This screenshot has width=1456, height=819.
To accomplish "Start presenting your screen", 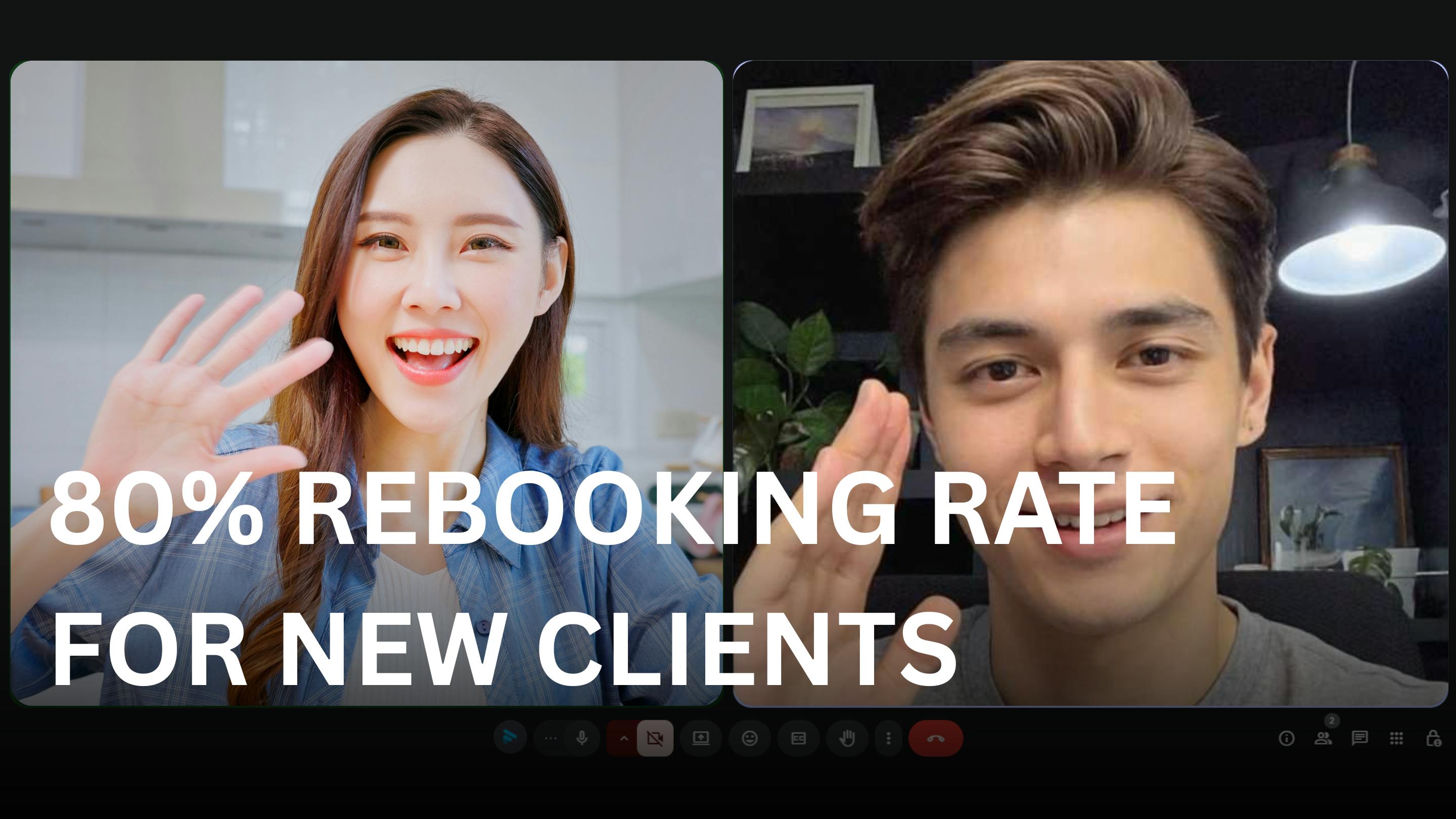I will [x=701, y=738].
